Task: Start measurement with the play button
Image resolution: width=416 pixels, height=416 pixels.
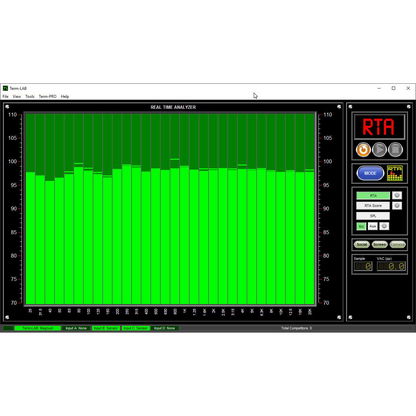Action: (379, 150)
